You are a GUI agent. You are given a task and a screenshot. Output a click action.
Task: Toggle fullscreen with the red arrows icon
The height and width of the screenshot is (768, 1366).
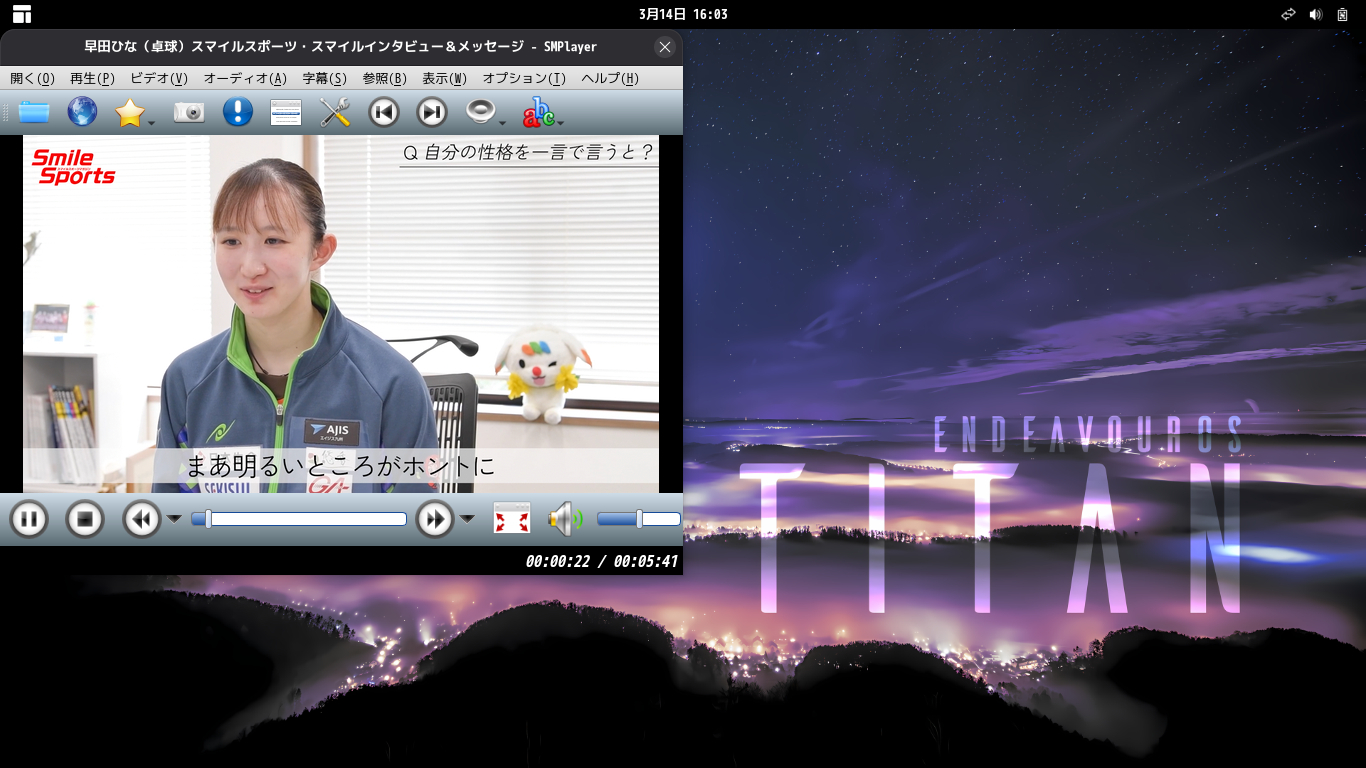click(x=512, y=518)
